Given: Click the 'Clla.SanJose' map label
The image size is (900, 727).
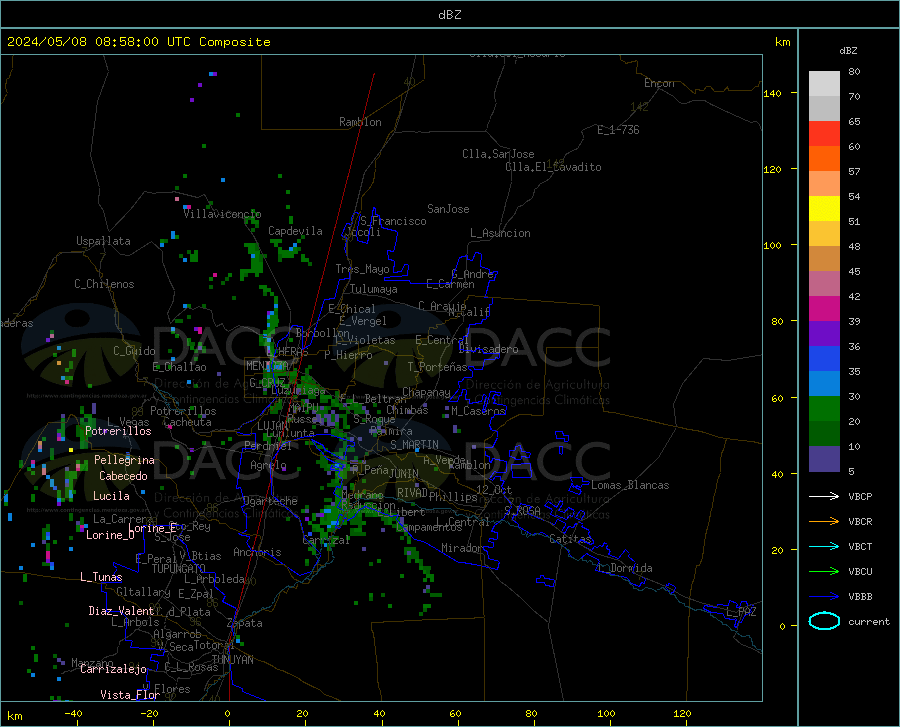Looking at the screenshot, I should tap(498, 154).
